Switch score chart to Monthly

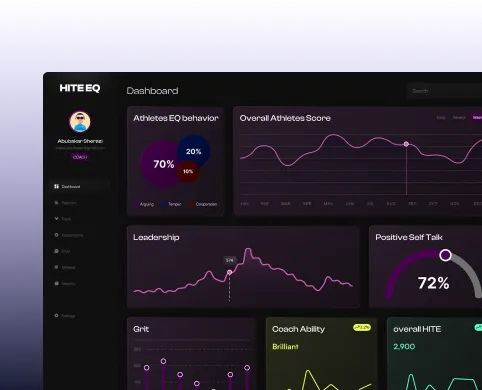[476, 117]
